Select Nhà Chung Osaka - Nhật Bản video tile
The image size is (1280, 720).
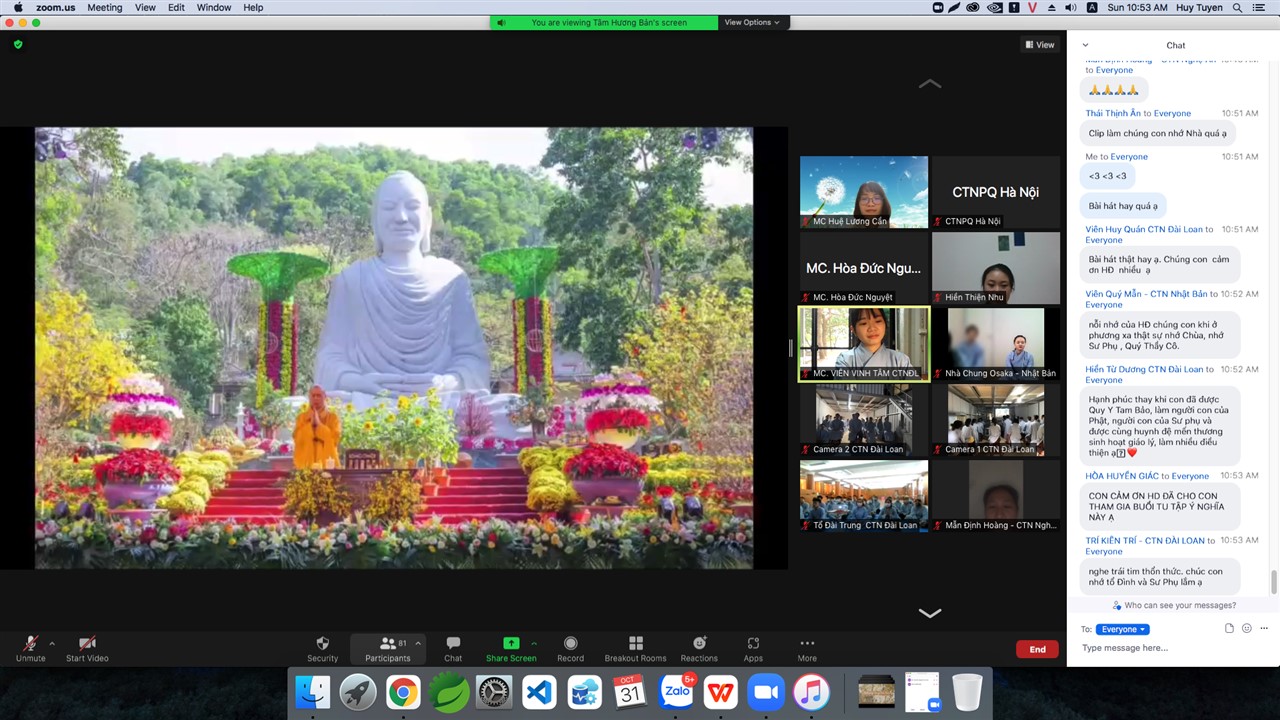pyautogui.click(x=996, y=344)
